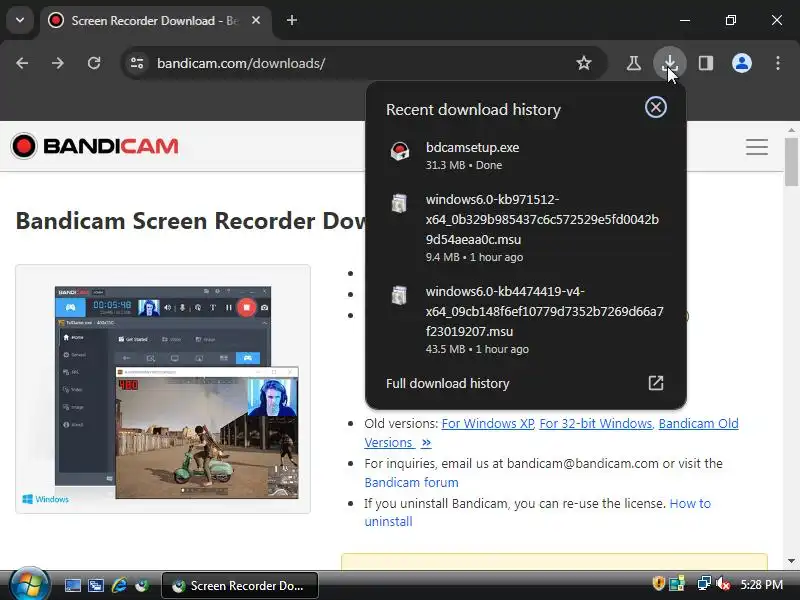Click the Screen Recorder taskbar button
800x600 pixels.
point(240,586)
